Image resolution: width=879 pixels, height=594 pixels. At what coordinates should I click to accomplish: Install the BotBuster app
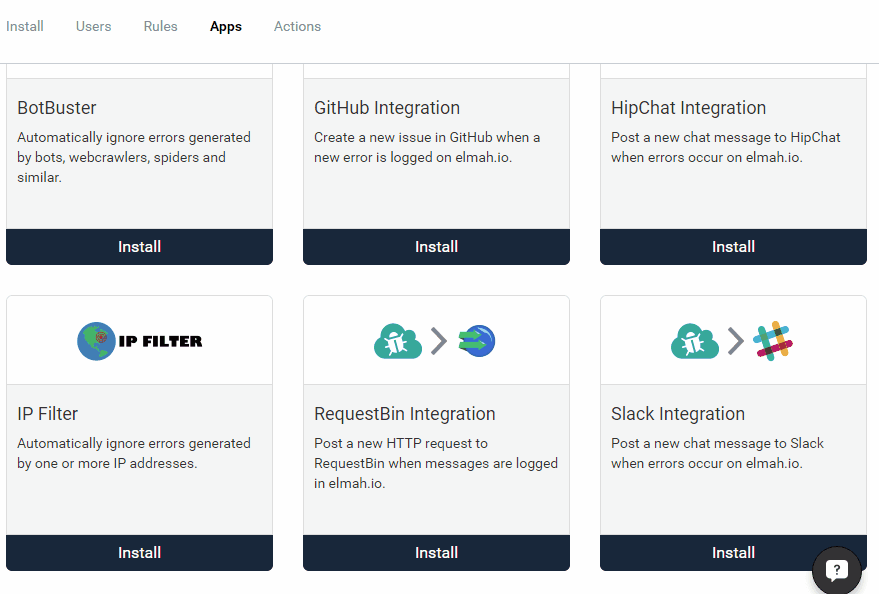point(139,246)
